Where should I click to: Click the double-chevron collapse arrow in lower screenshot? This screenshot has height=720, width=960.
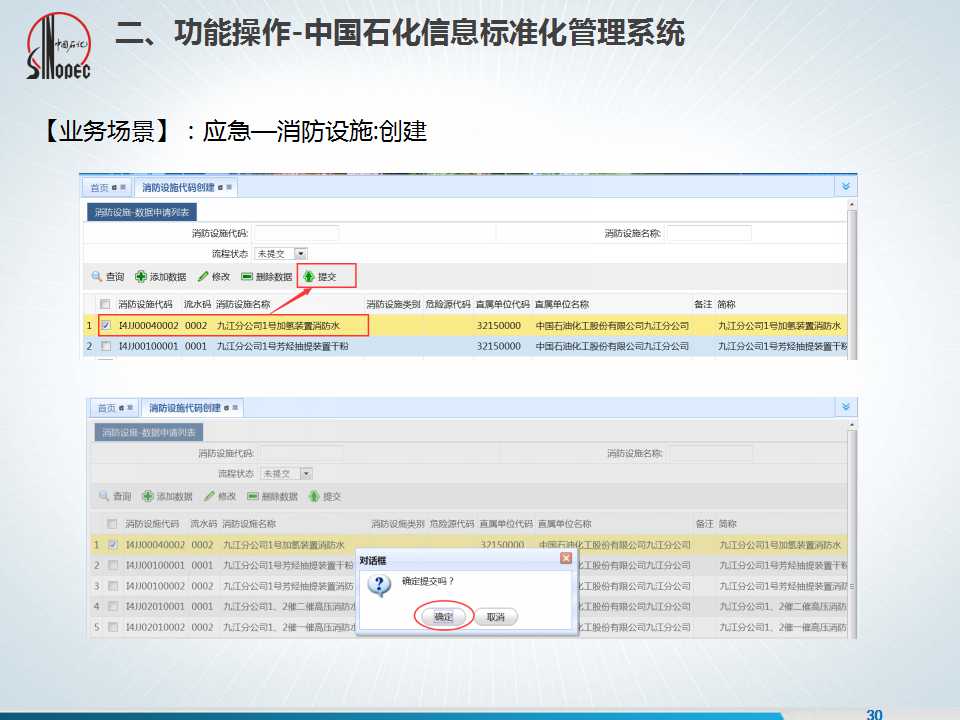click(846, 407)
